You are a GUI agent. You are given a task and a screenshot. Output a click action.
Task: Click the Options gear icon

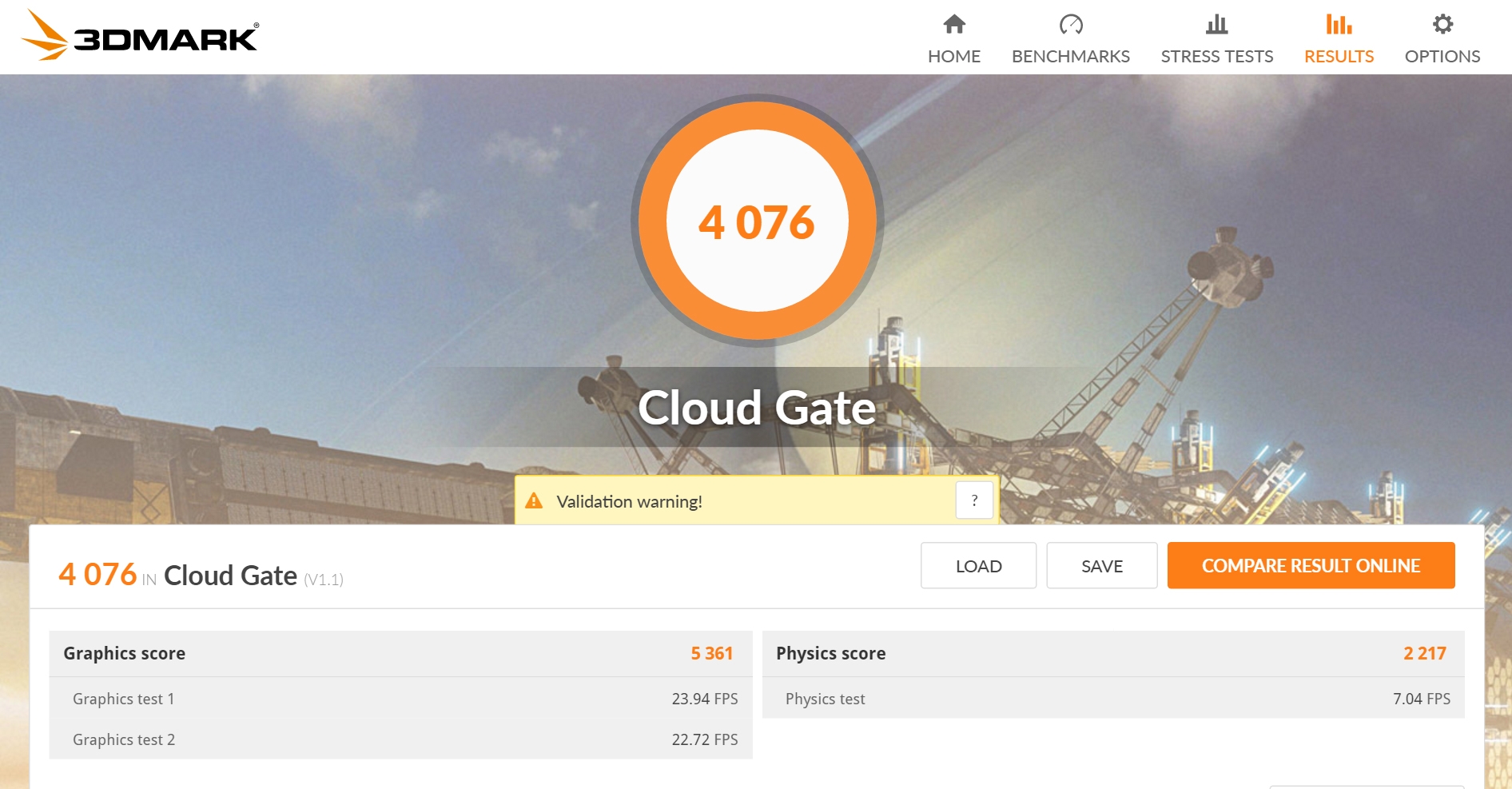pyautogui.click(x=1442, y=25)
